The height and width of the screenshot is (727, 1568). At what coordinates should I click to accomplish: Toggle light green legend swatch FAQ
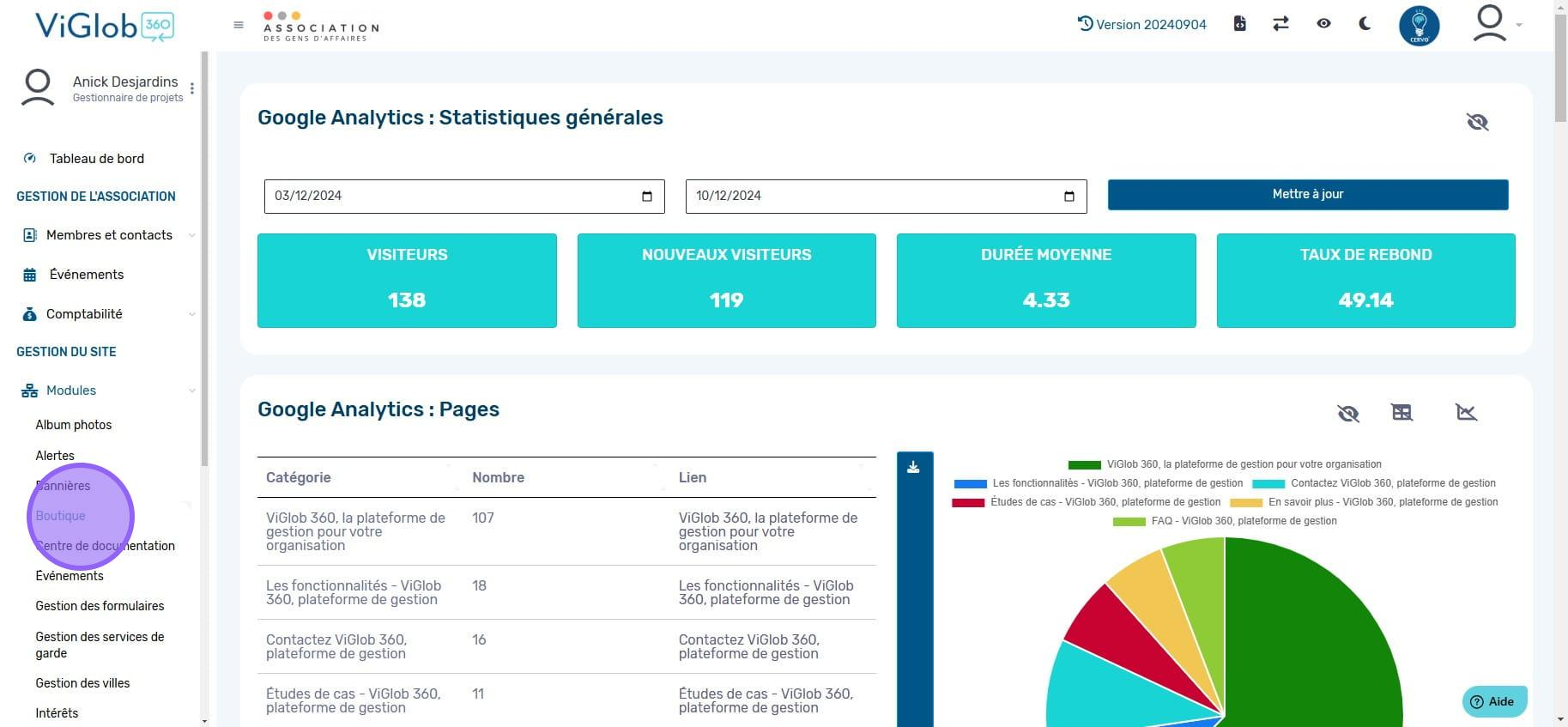[x=1129, y=521]
